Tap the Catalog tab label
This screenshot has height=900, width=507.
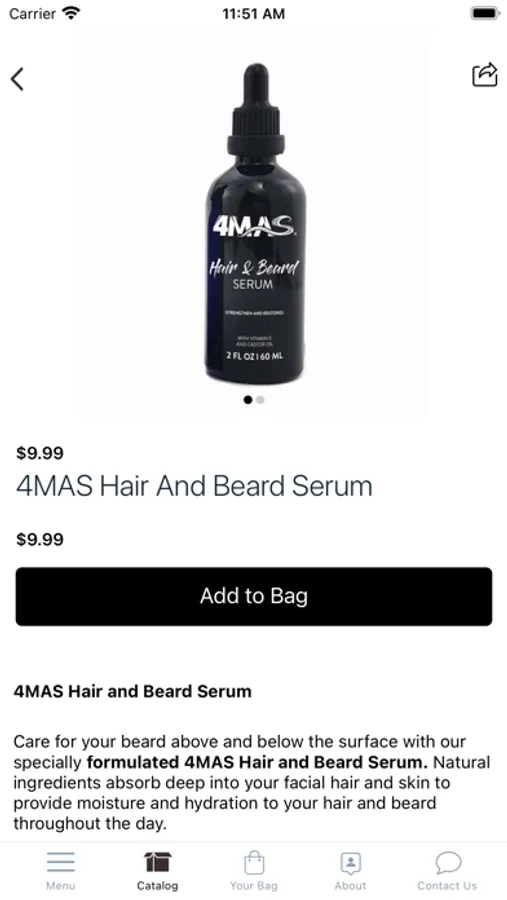pos(157,886)
